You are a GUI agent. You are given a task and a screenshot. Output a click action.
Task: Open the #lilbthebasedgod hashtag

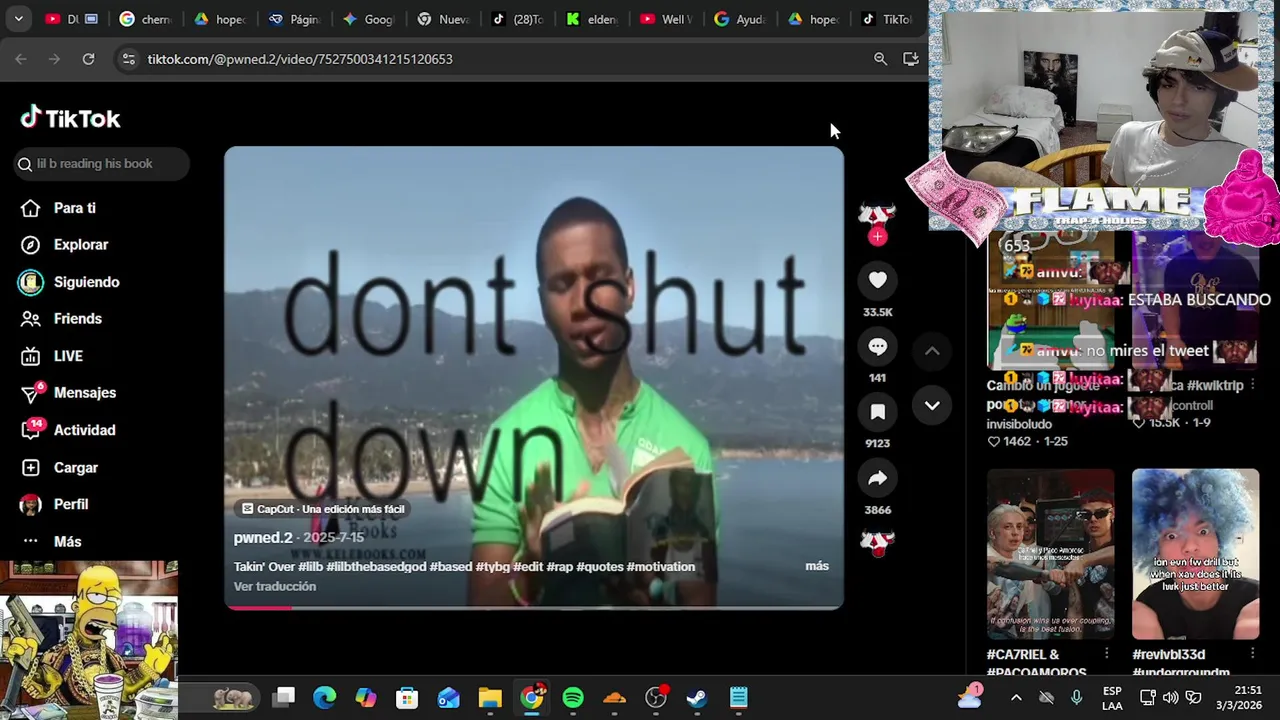(376, 567)
